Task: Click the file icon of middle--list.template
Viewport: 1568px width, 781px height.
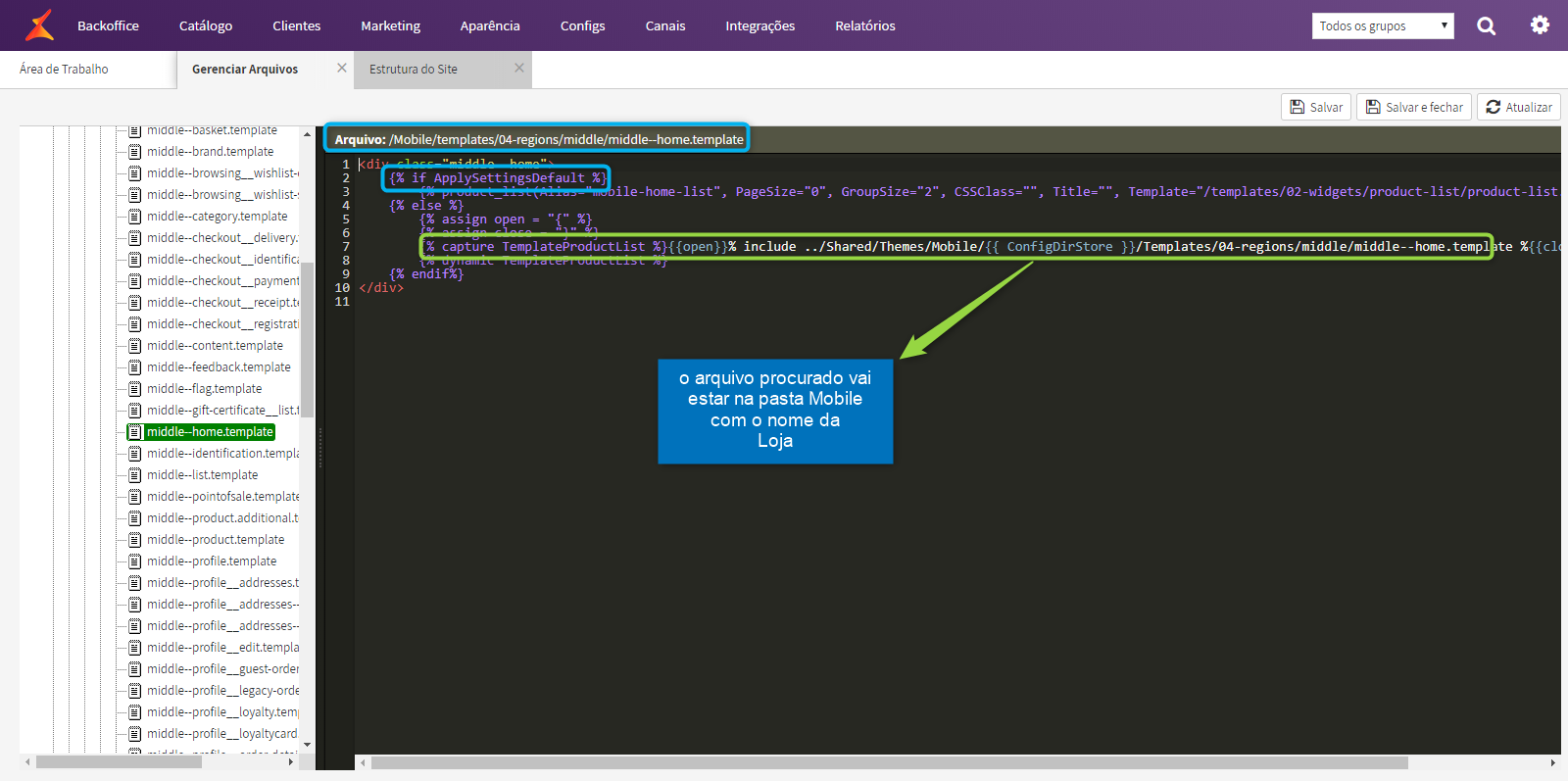Action: click(x=135, y=475)
